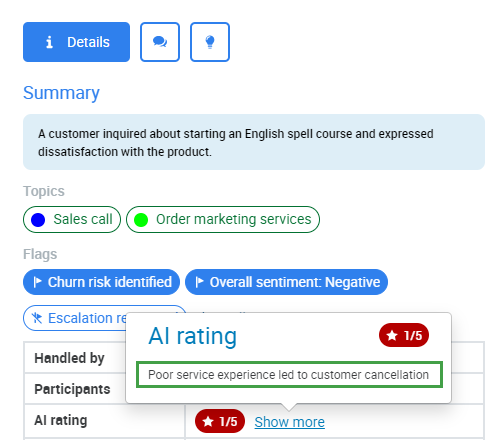Select the Sales call topic tag
The height and width of the screenshot is (440, 500).
point(72,219)
